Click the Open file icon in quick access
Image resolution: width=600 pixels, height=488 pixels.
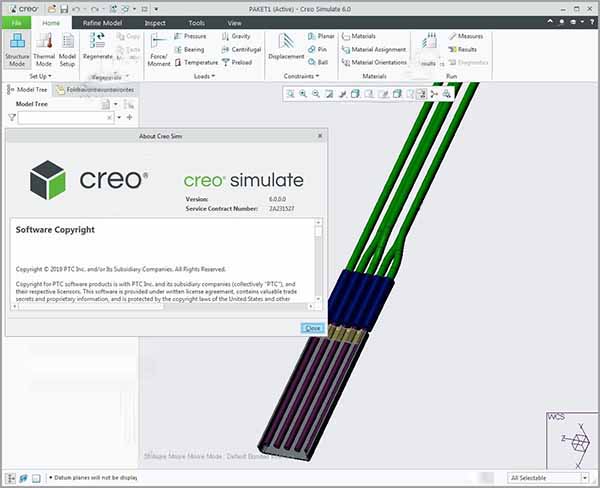(x=52, y=9)
